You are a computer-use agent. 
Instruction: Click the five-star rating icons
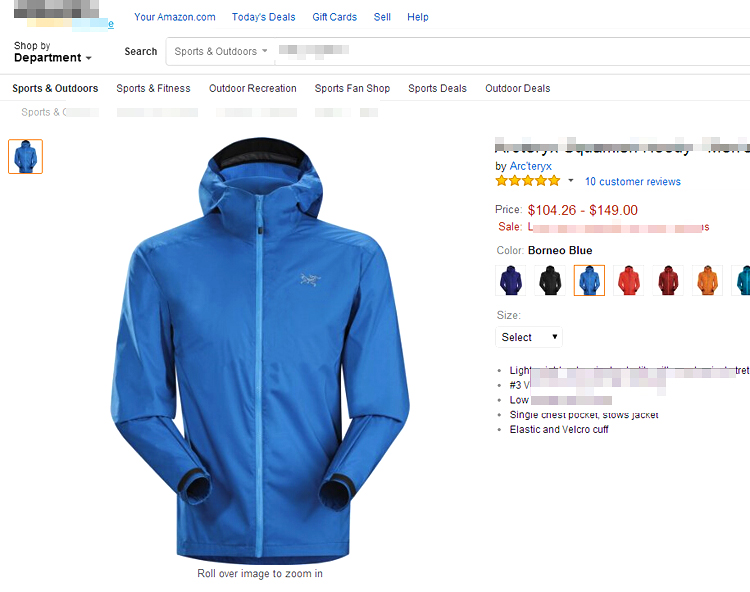tap(528, 181)
